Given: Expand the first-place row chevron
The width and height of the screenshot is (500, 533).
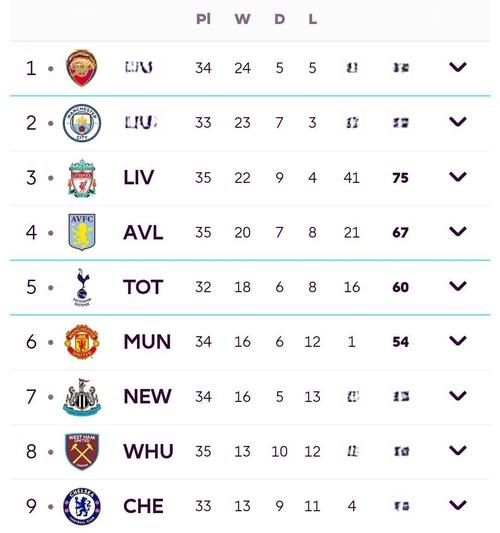Looking at the screenshot, I should click(458, 67).
